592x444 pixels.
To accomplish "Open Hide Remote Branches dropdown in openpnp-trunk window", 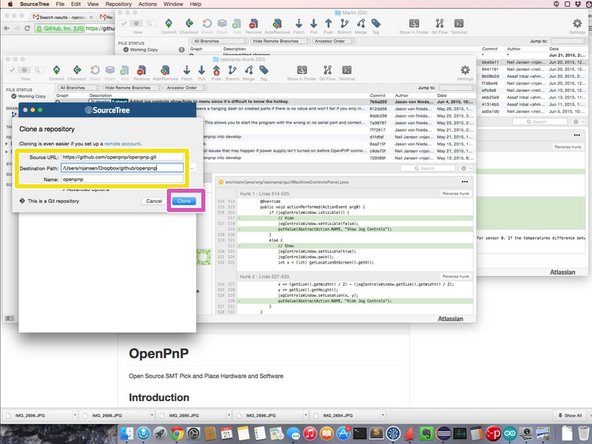I will point(133,88).
